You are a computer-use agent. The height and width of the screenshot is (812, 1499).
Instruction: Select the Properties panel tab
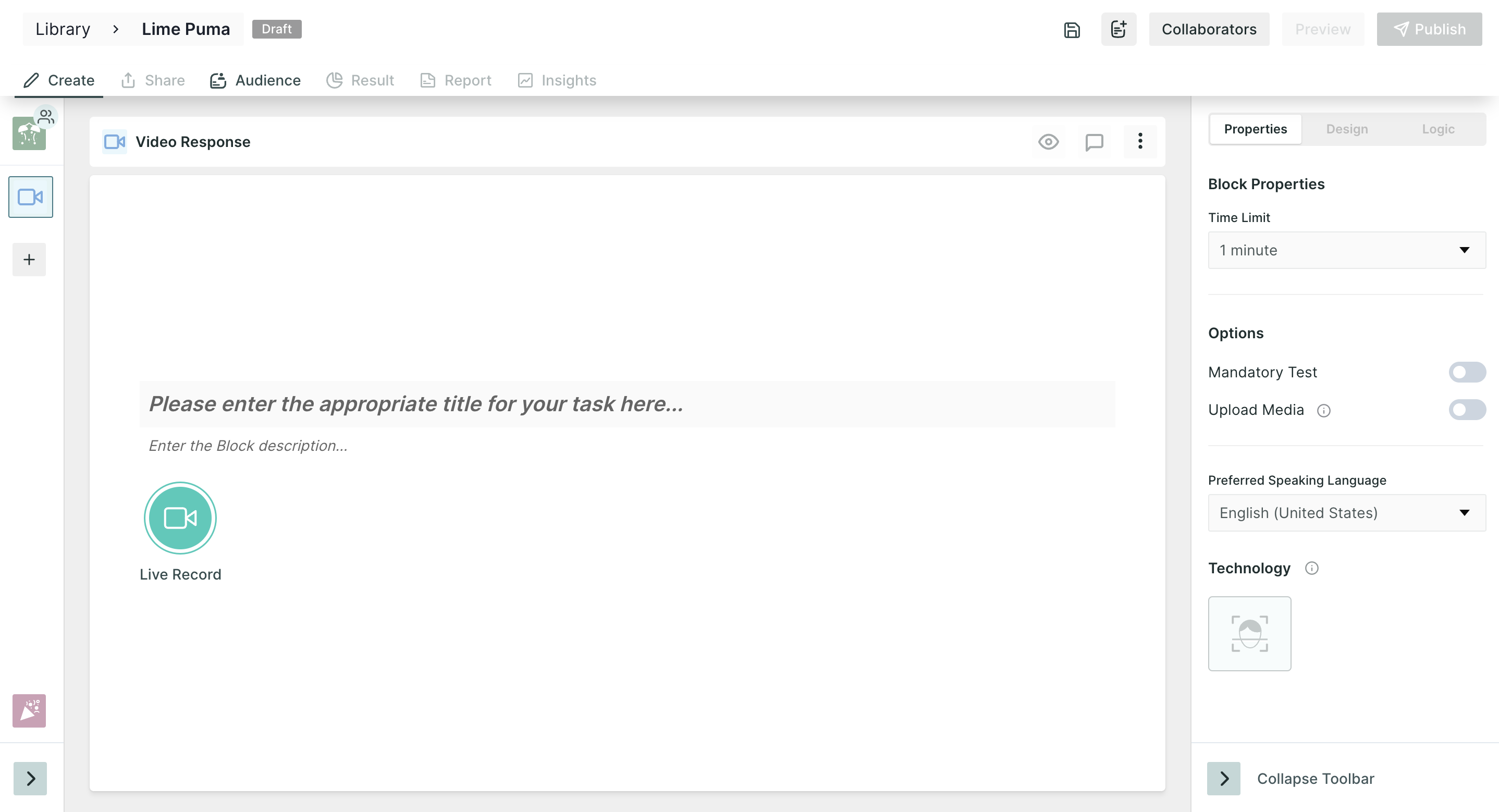1255,129
